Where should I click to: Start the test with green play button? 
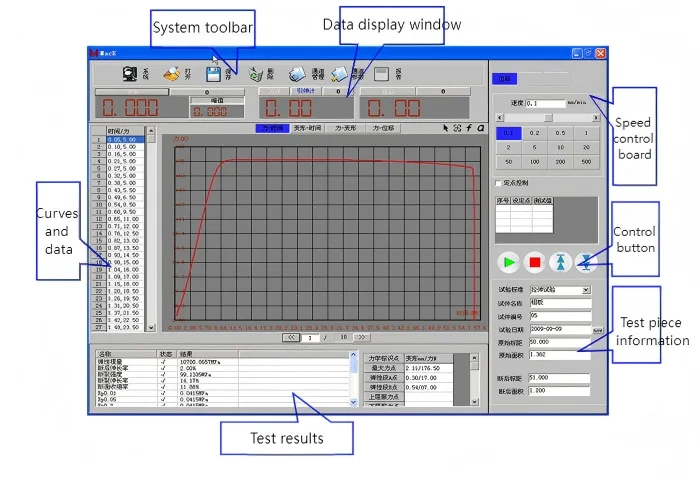pyautogui.click(x=508, y=262)
